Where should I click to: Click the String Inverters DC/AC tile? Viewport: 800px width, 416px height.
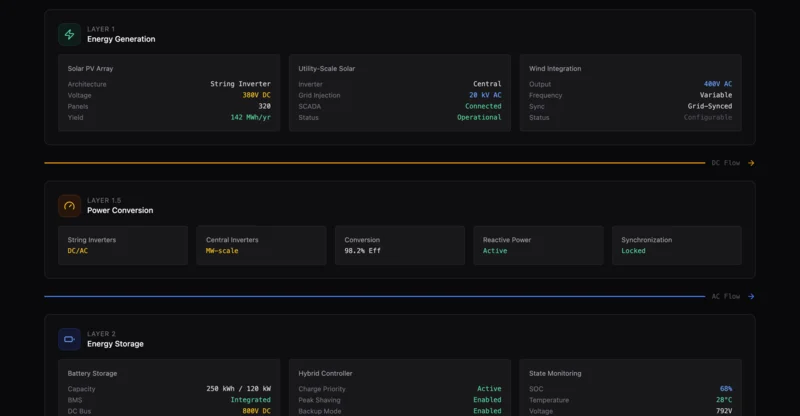click(x=123, y=245)
